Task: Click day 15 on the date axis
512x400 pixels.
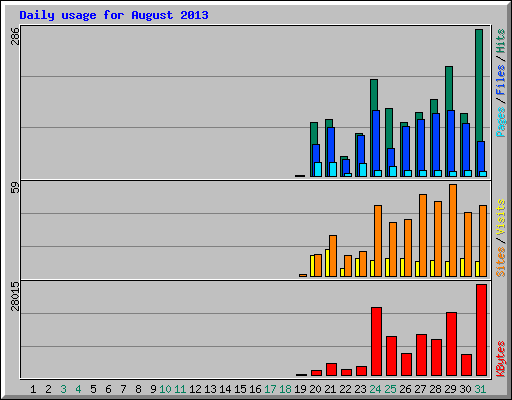Action: coord(240,389)
